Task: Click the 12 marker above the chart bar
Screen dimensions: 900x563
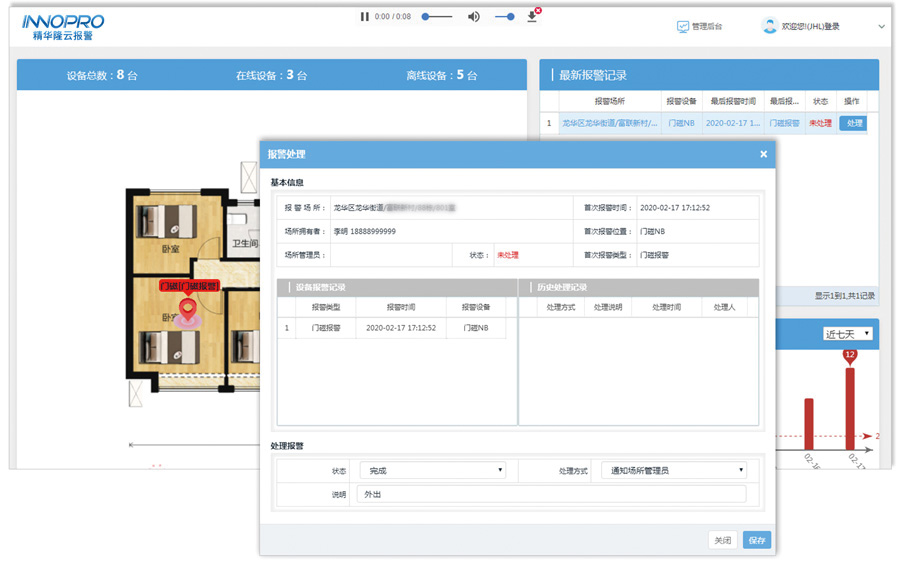Action: 850,355
